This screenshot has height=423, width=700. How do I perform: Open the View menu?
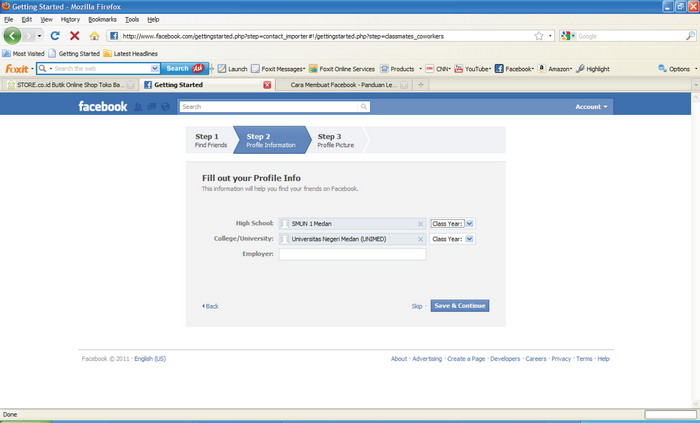tap(46, 20)
